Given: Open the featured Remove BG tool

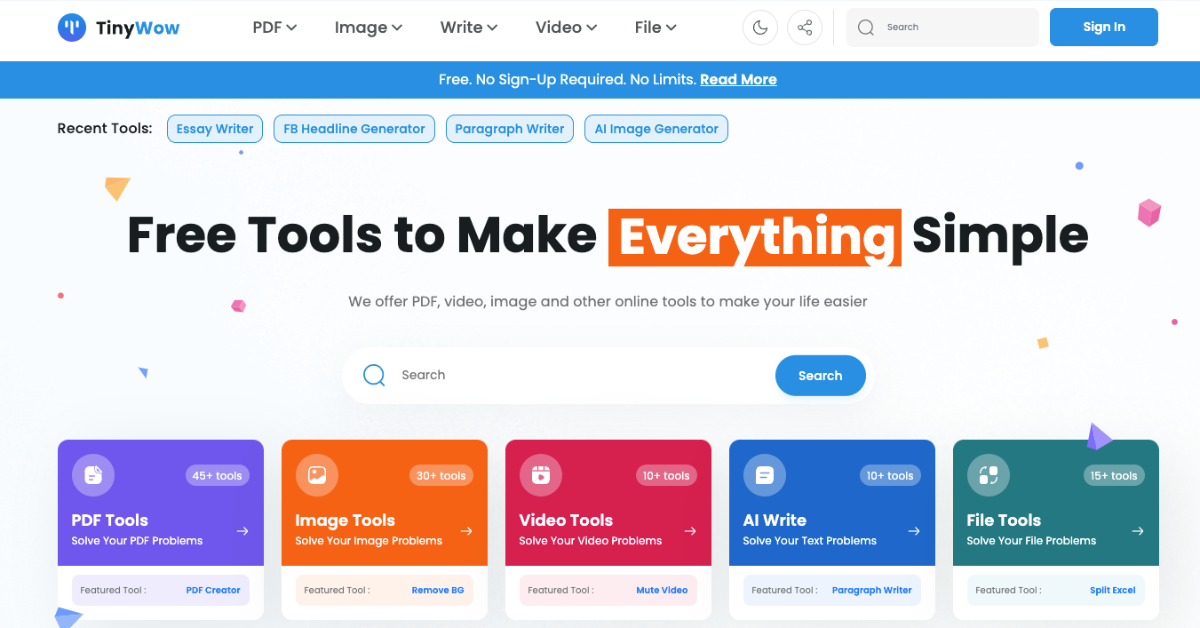Looking at the screenshot, I should tap(438, 590).
